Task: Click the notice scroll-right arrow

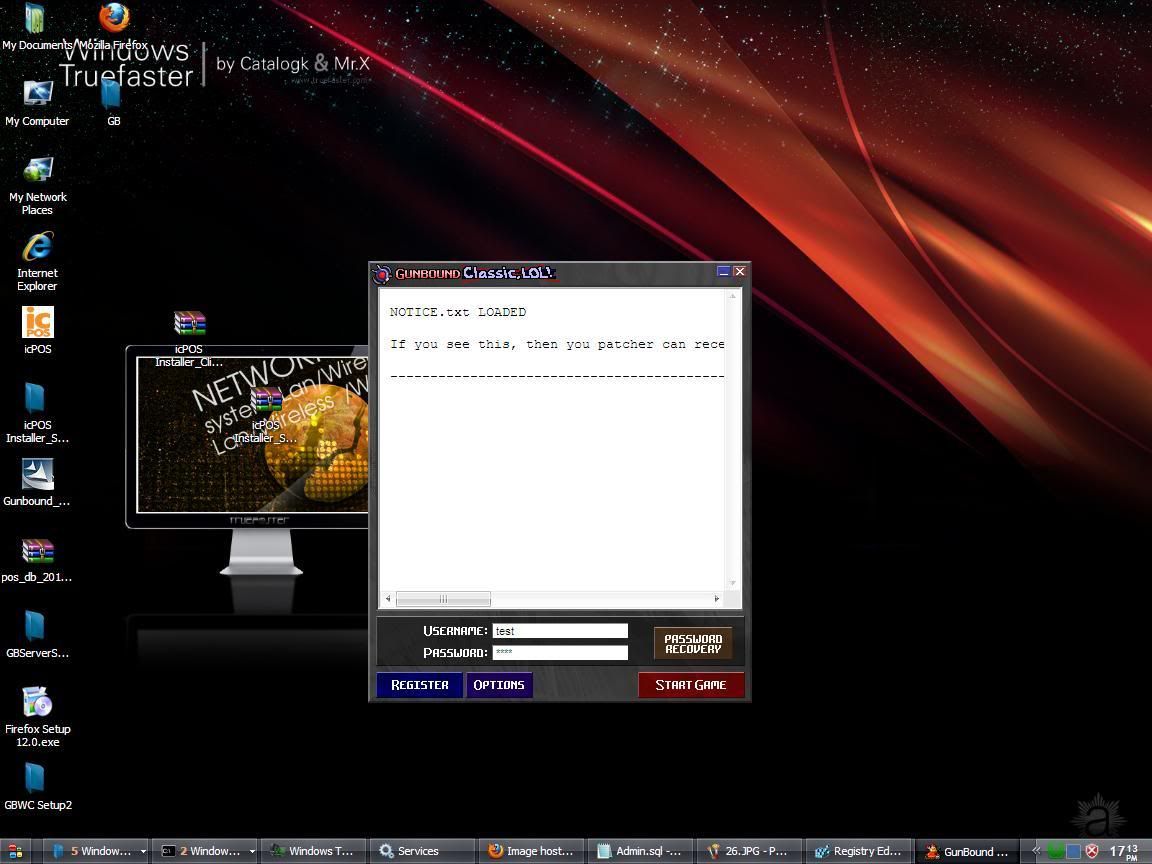Action: pyautogui.click(x=716, y=599)
